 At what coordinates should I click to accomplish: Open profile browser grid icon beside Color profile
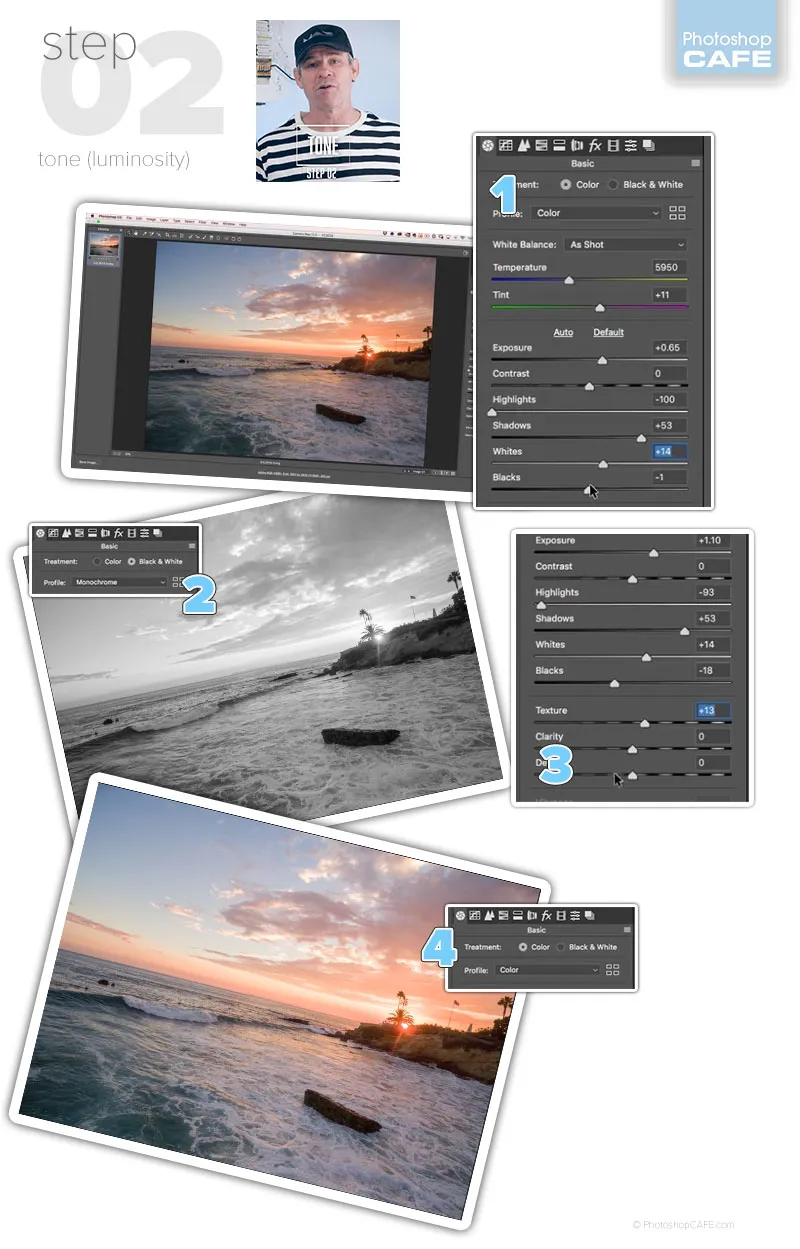point(677,213)
